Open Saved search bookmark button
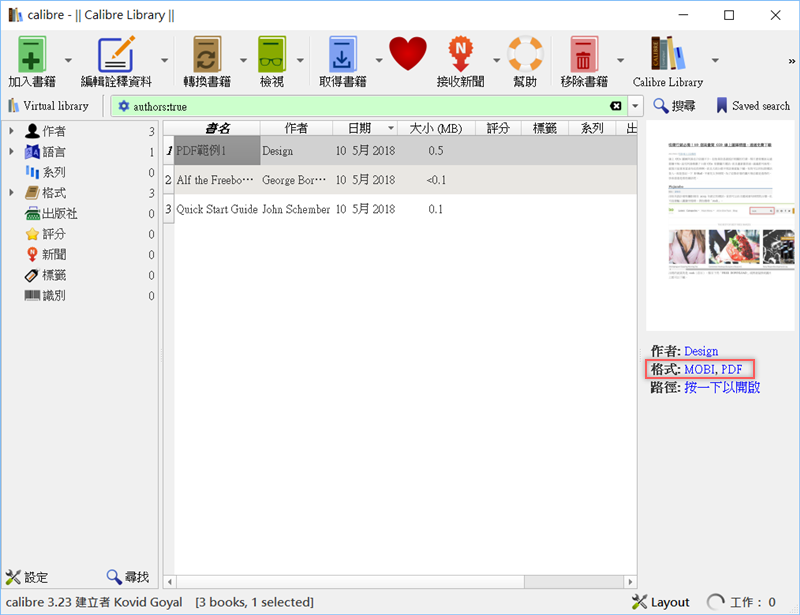Viewport: 800px width, 615px height. tap(753, 106)
